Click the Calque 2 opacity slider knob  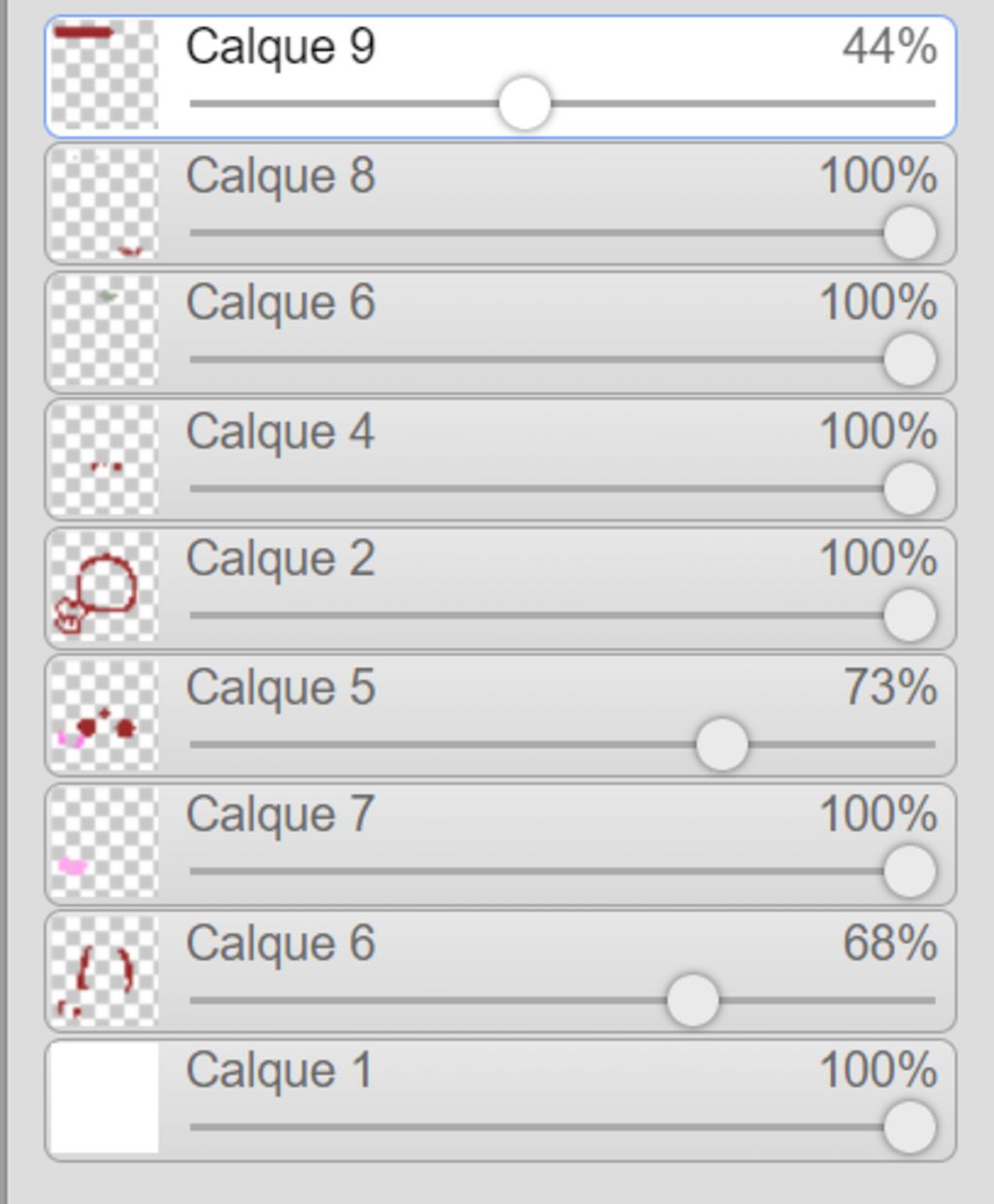pos(910,616)
